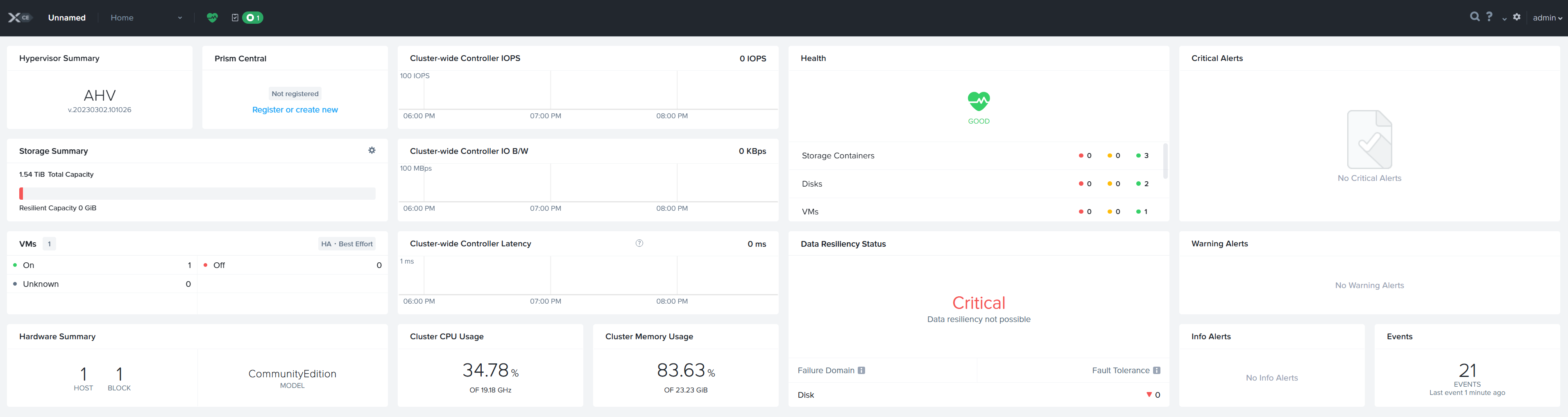This screenshot has height=417, width=1568.
Task: Open the admin user dropdown
Action: 1547,18
